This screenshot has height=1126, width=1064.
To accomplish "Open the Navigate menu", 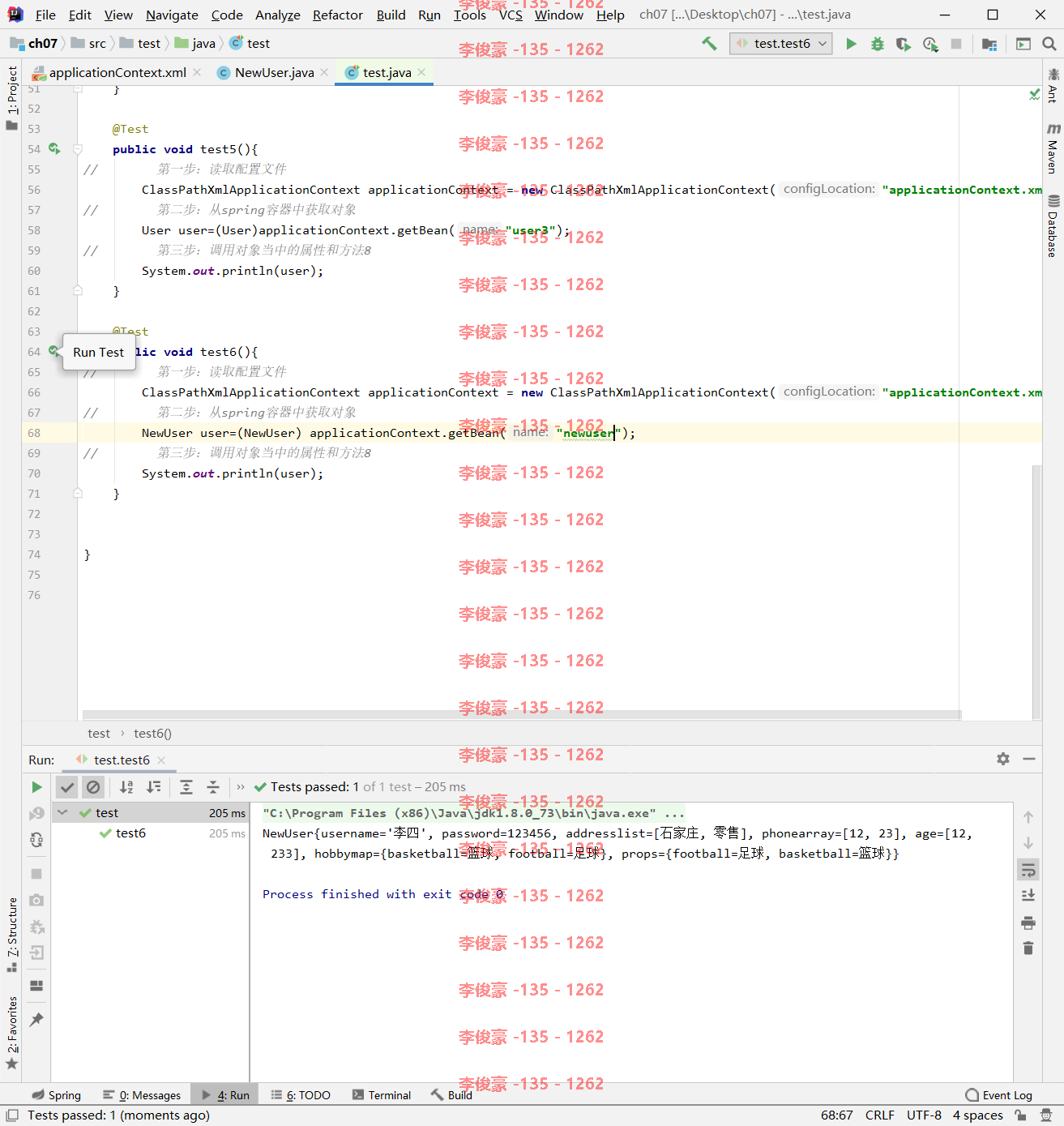I will 172,15.
